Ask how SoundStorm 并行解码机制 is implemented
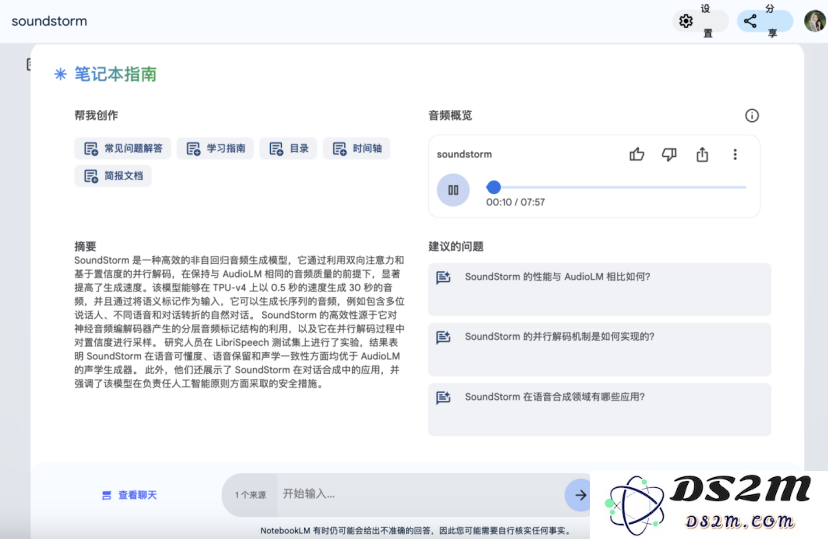Image resolution: width=828 pixels, height=539 pixels. [x=599, y=349]
